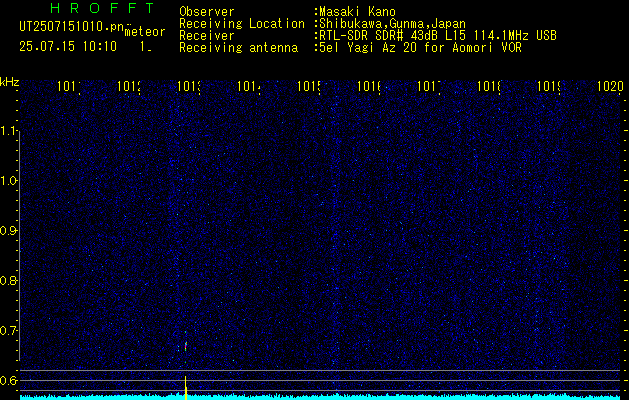
Task: Click the 1.0 kHz frequency axis label
Action: 8,181
